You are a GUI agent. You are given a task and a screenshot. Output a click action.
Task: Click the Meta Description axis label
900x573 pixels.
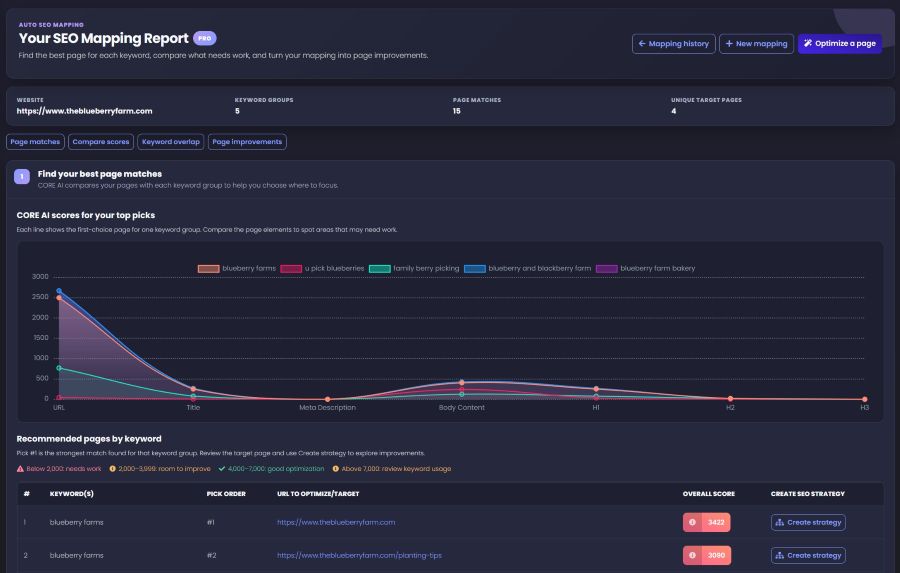[327, 408]
